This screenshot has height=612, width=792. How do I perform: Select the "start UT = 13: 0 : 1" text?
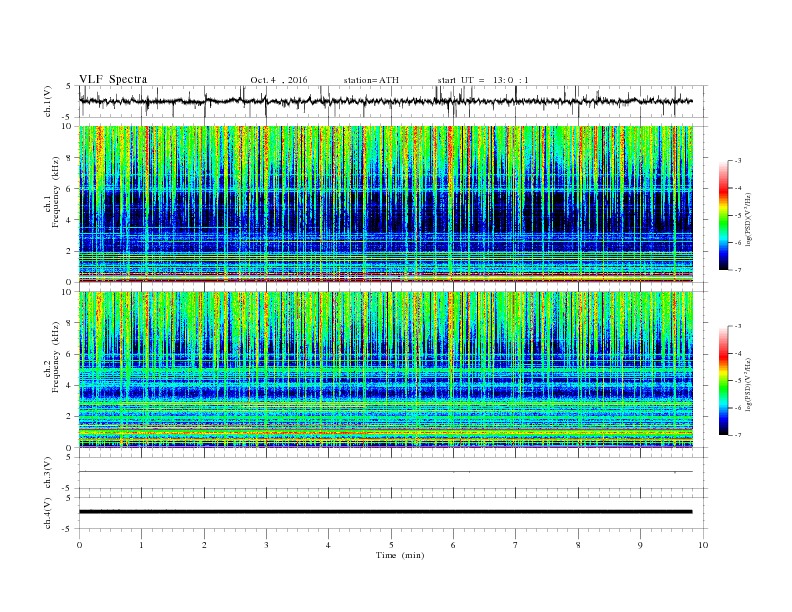click(483, 80)
